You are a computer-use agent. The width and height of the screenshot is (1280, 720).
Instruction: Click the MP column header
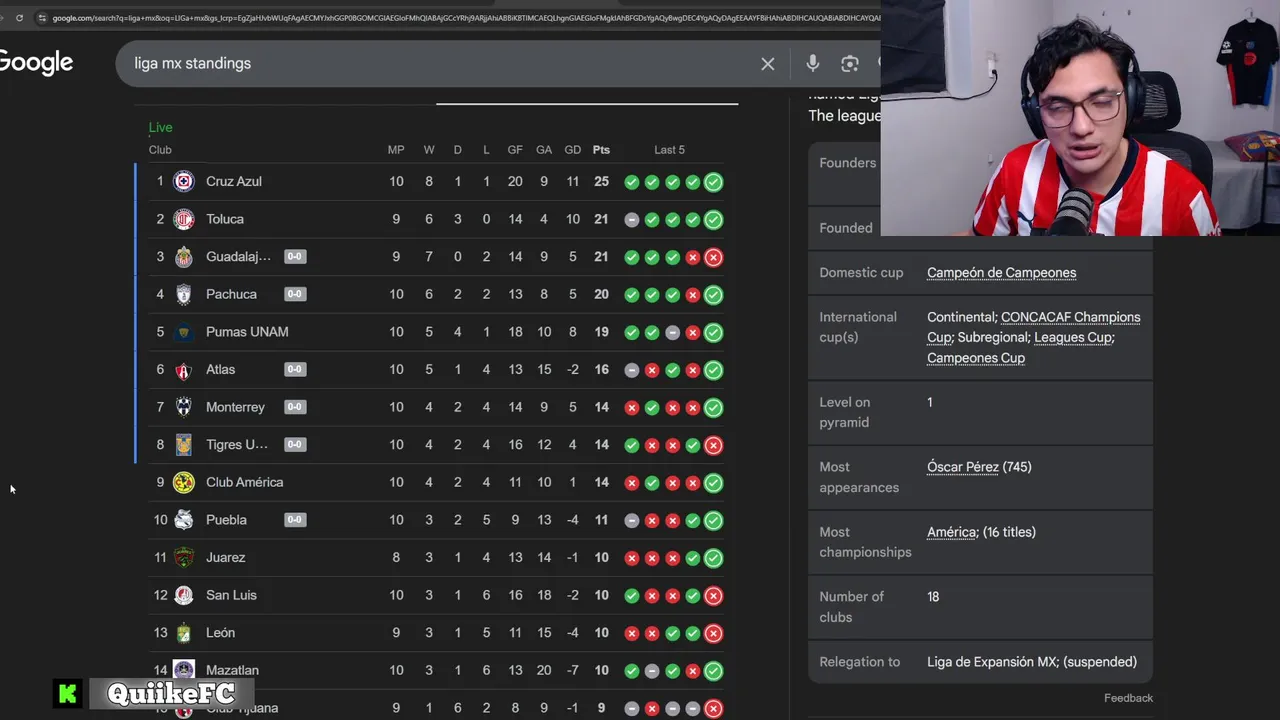point(396,150)
